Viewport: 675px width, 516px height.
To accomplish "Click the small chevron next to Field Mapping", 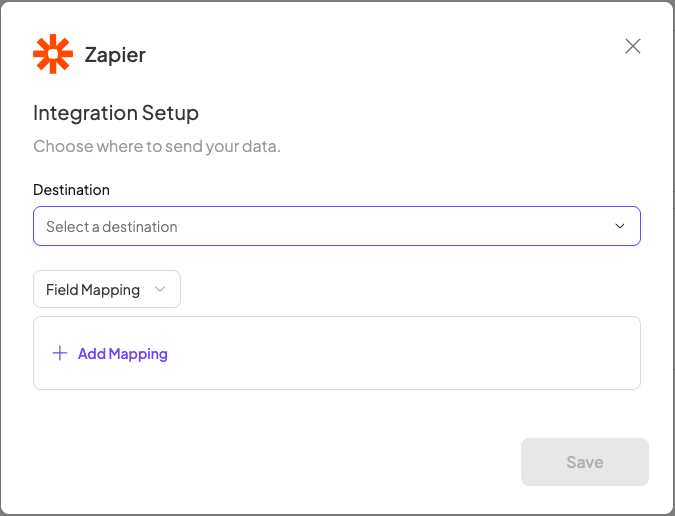I will (x=160, y=290).
